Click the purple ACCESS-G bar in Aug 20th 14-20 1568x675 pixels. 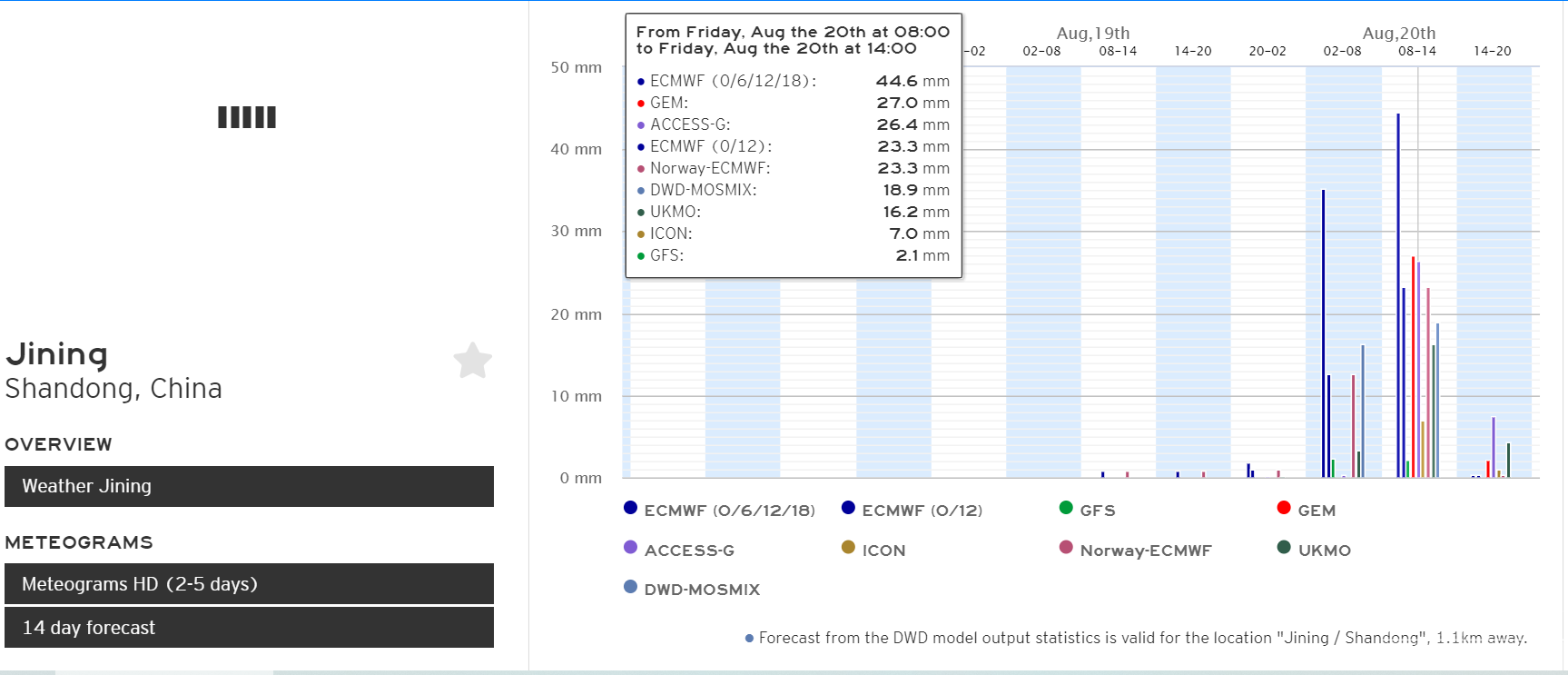click(1494, 447)
